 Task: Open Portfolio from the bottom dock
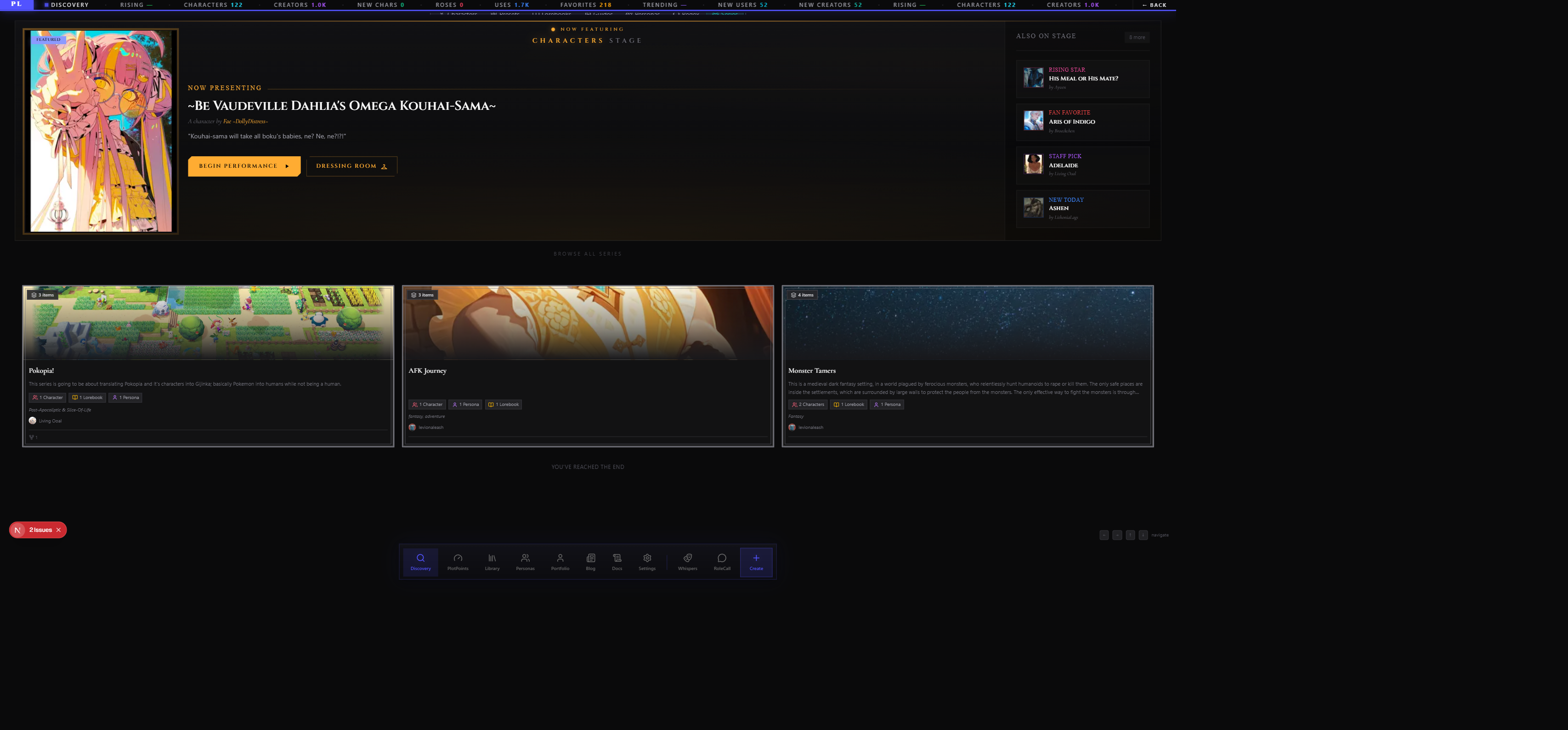click(560, 562)
